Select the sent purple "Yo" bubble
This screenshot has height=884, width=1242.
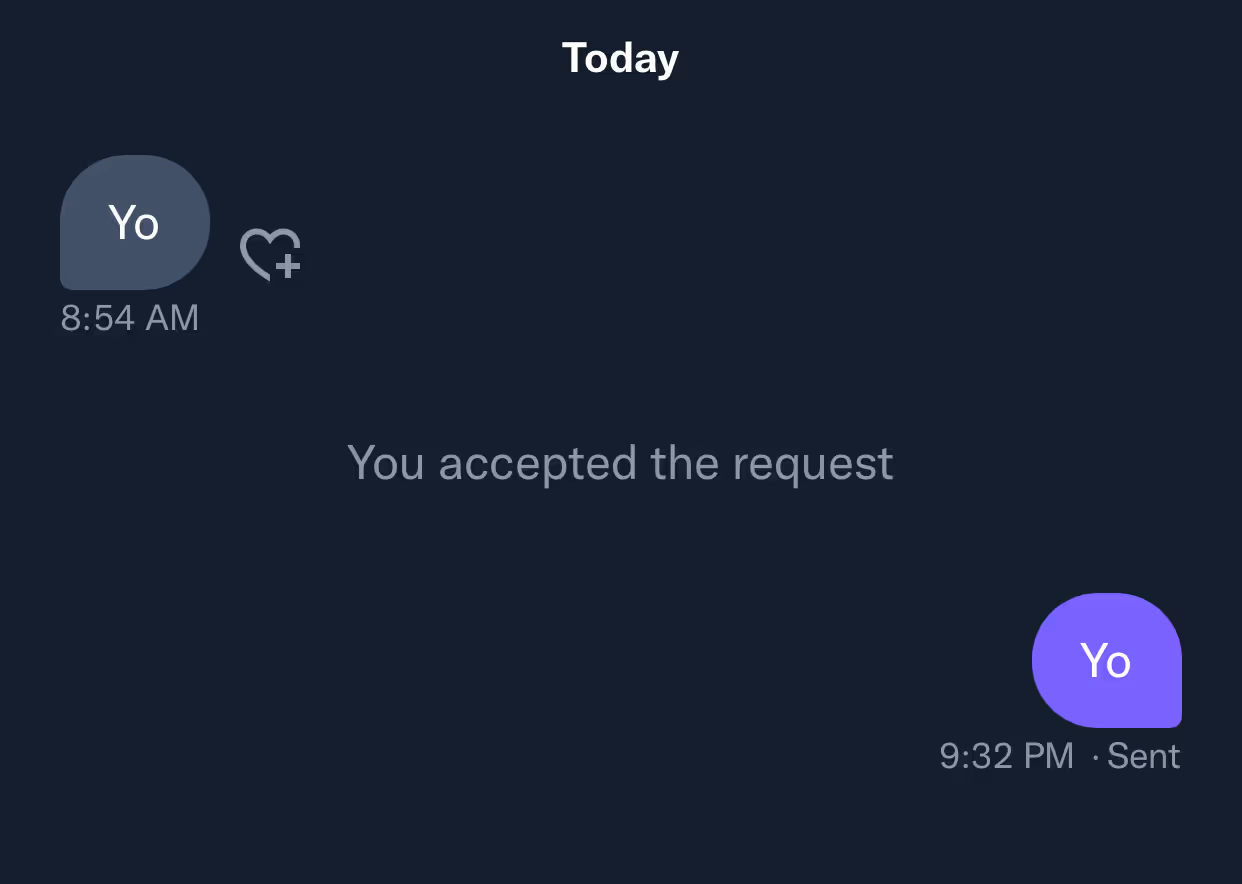tap(1106, 660)
